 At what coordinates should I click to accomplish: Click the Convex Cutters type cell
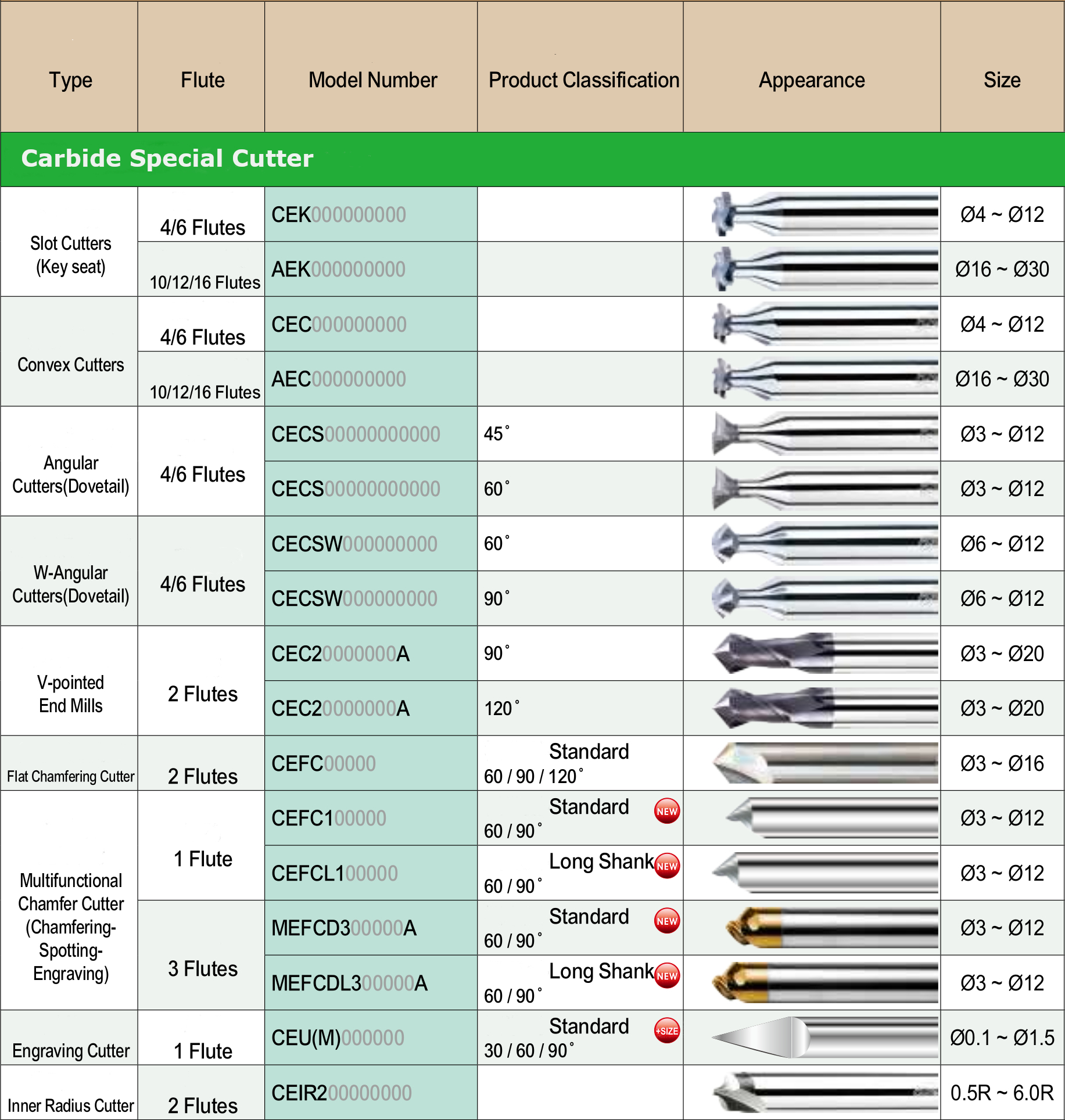(69, 351)
